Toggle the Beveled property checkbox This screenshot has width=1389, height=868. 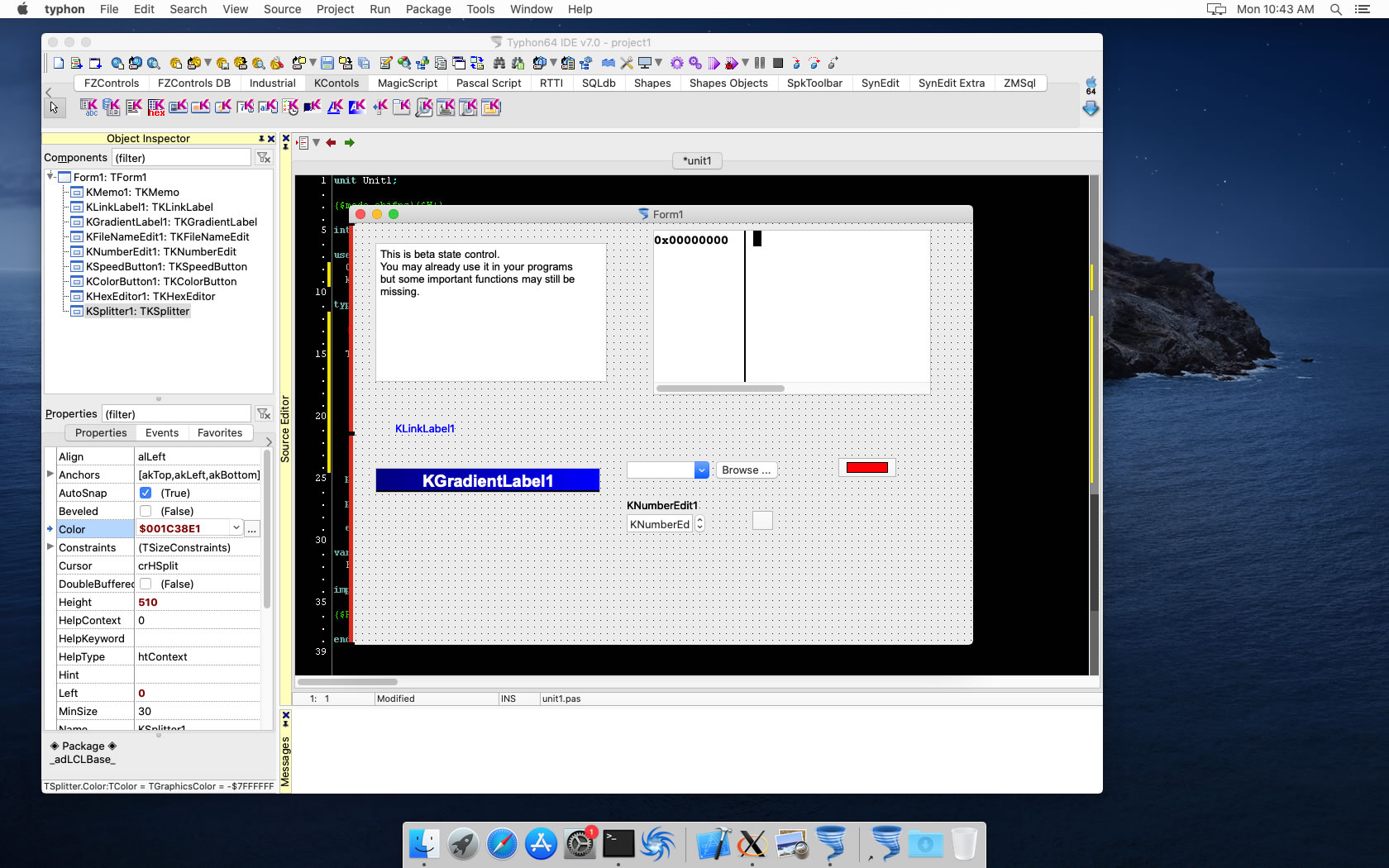click(146, 511)
